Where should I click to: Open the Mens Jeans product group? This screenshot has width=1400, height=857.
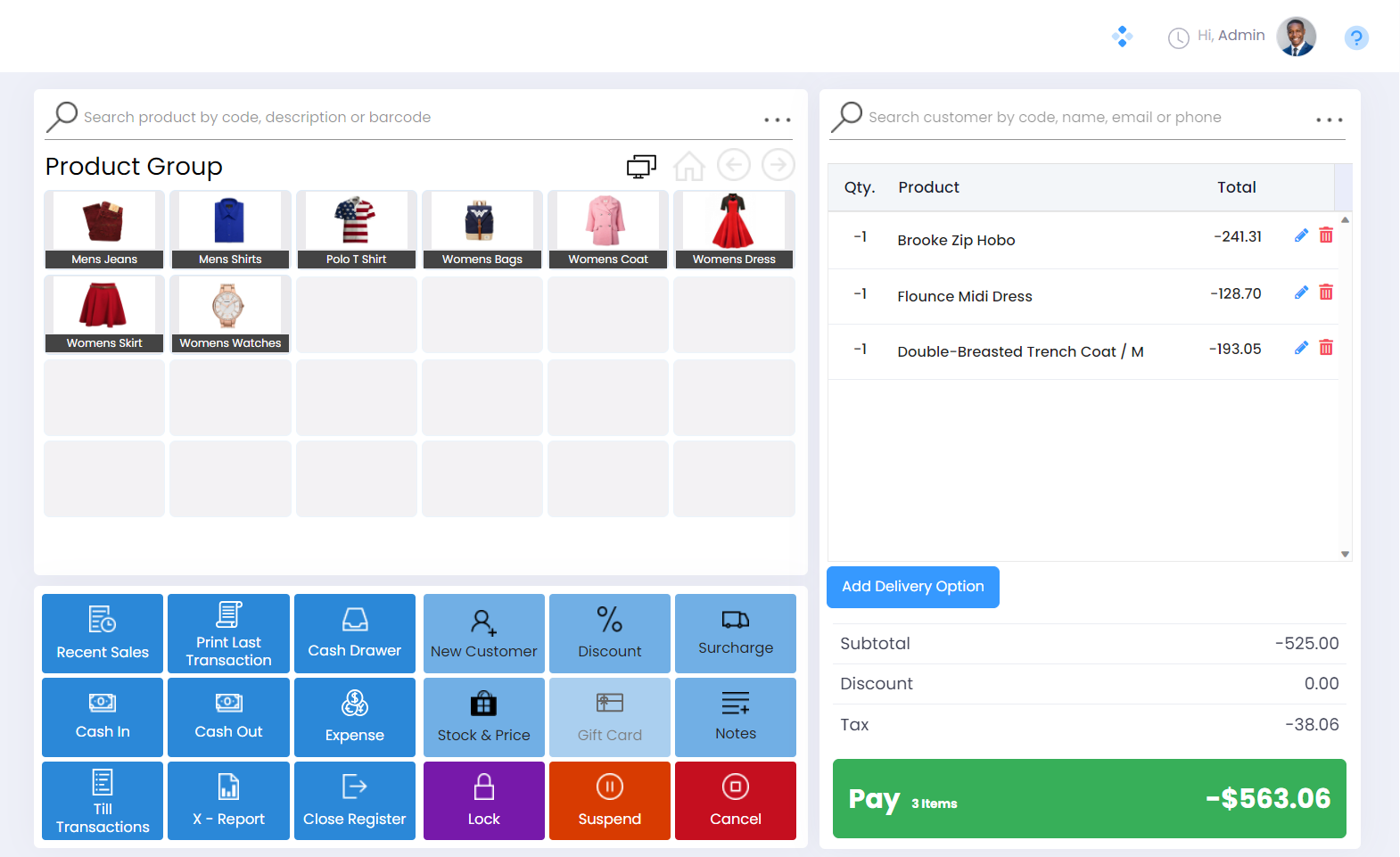coord(104,229)
